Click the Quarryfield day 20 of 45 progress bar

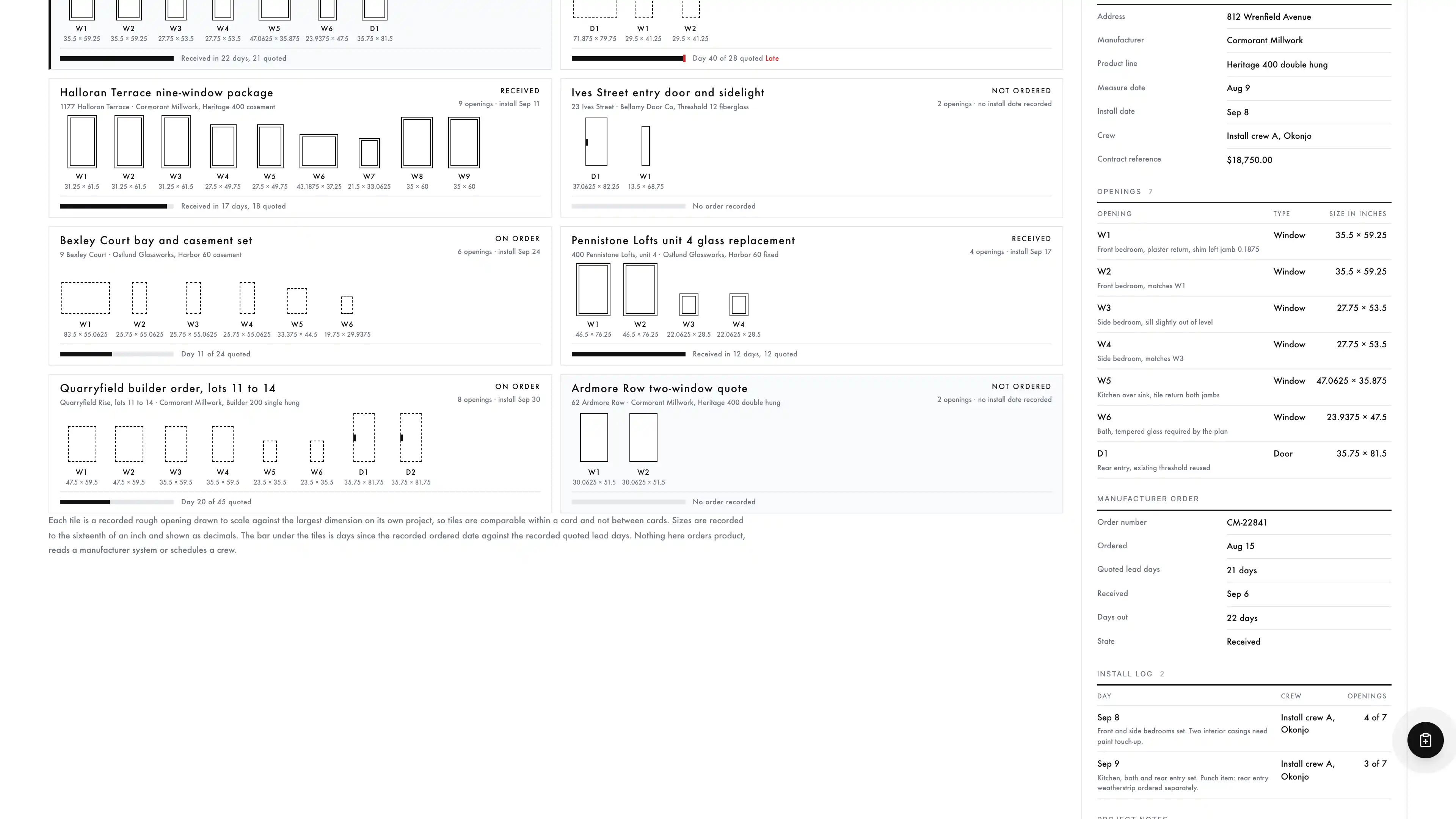[116, 502]
